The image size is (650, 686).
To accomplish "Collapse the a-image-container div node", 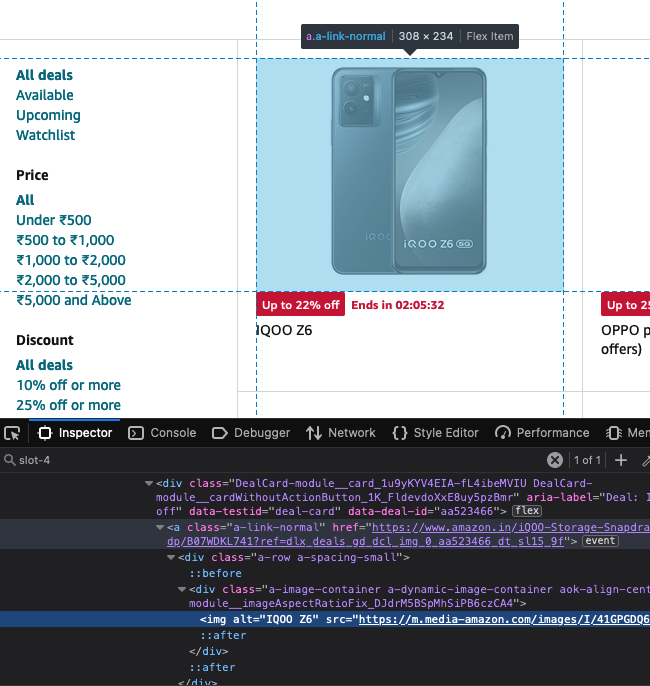I will click(182, 589).
